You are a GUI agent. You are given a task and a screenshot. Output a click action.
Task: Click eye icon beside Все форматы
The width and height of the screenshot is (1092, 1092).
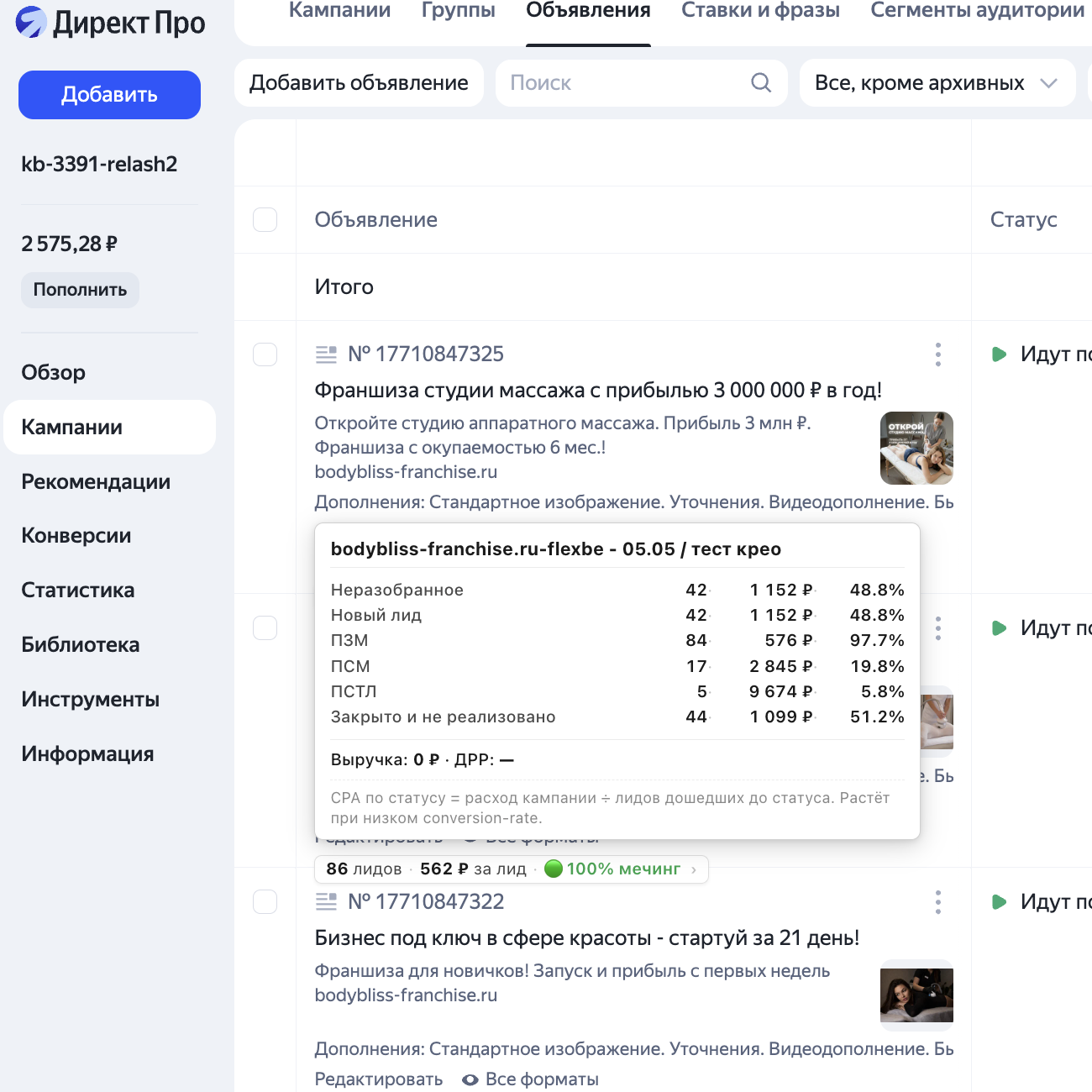[x=470, y=1079]
